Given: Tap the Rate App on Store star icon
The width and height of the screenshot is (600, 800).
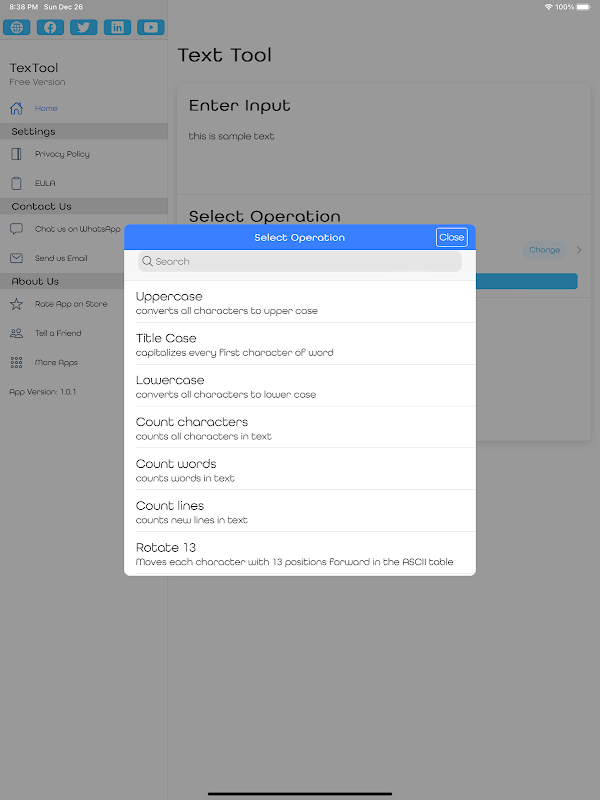Looking at the screenshot, I should (16, 304).
